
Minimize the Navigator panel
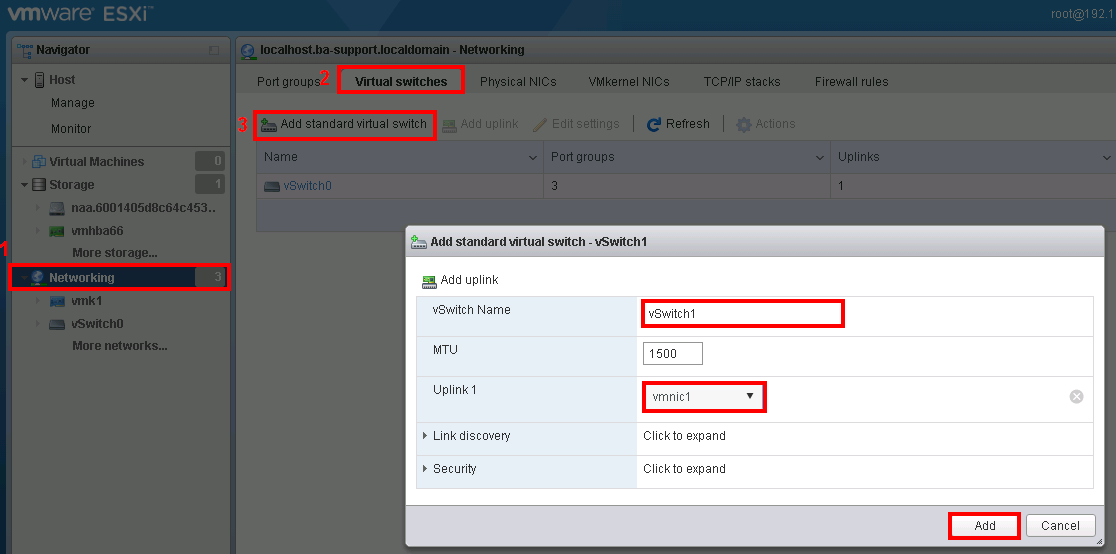(213, 50)
